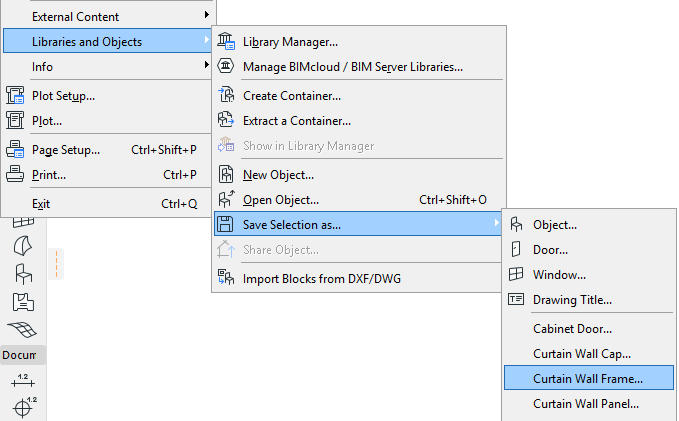Choose Drawing Title from save options

572,300
